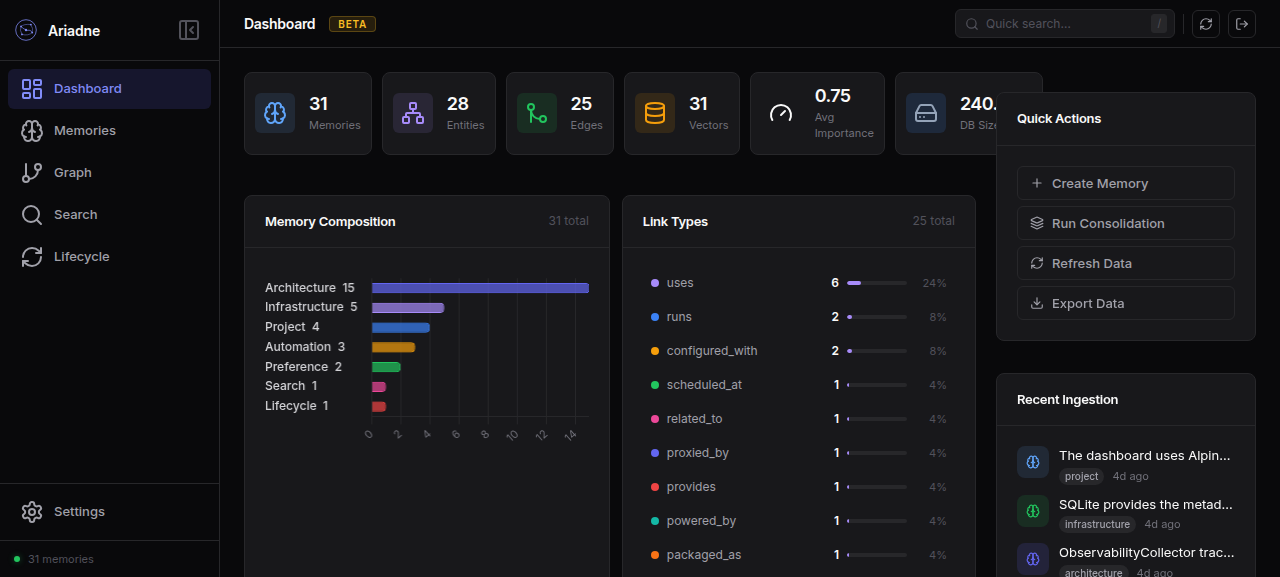1280x577 pixels.
Task: Go to Memories page
Action: (109, 130)
